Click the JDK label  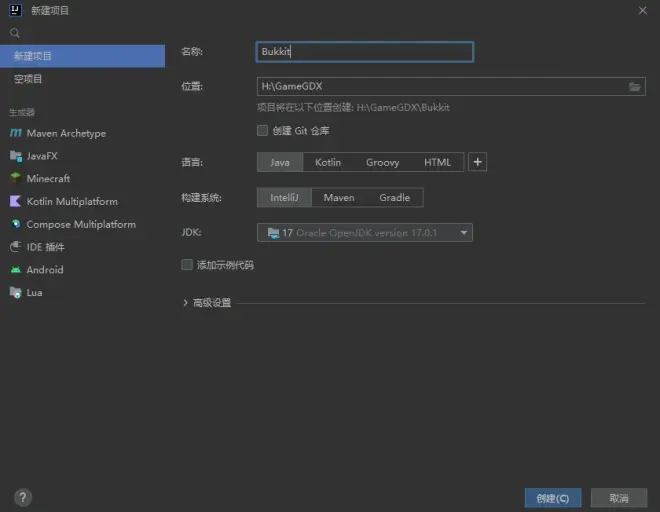191,232
